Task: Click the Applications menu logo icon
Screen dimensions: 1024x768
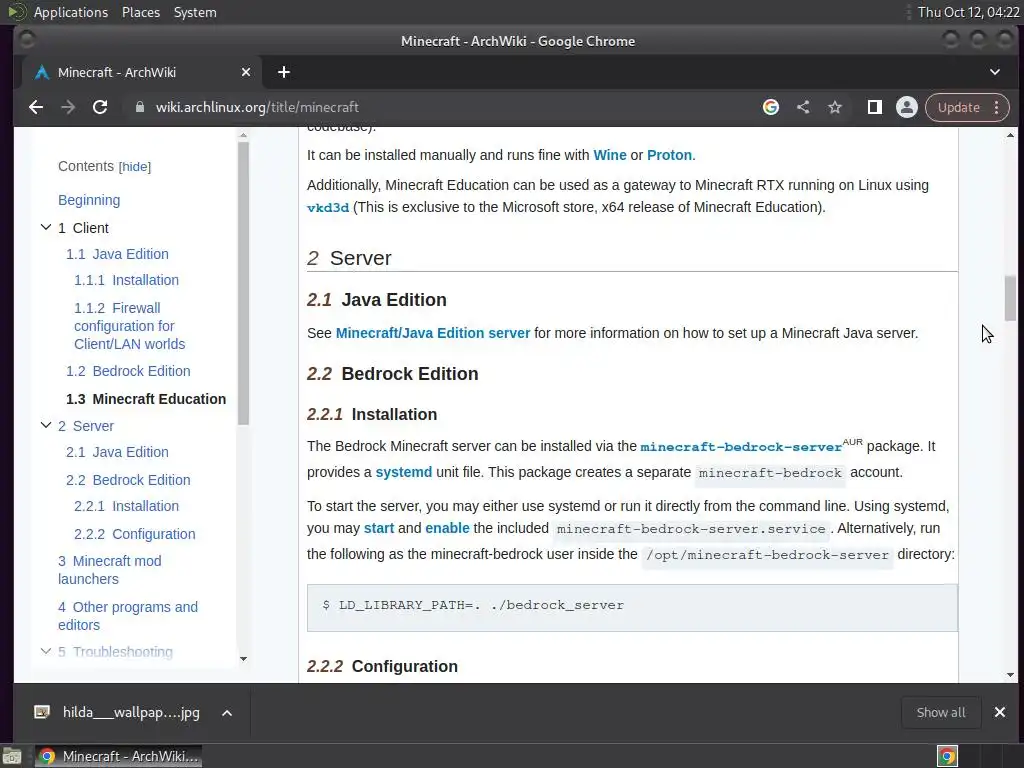Action: click(16, 12)
